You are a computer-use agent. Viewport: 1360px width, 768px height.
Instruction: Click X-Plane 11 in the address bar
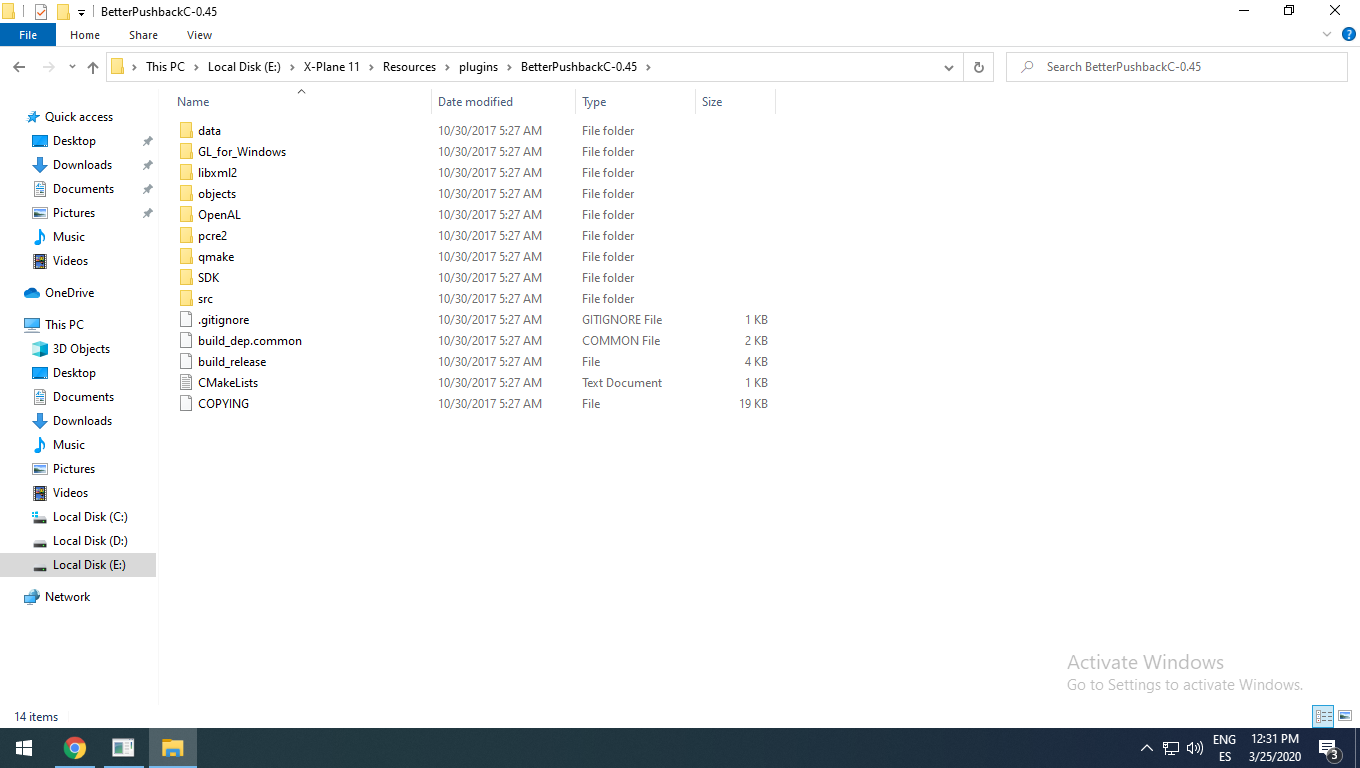(x=331, y=67)
